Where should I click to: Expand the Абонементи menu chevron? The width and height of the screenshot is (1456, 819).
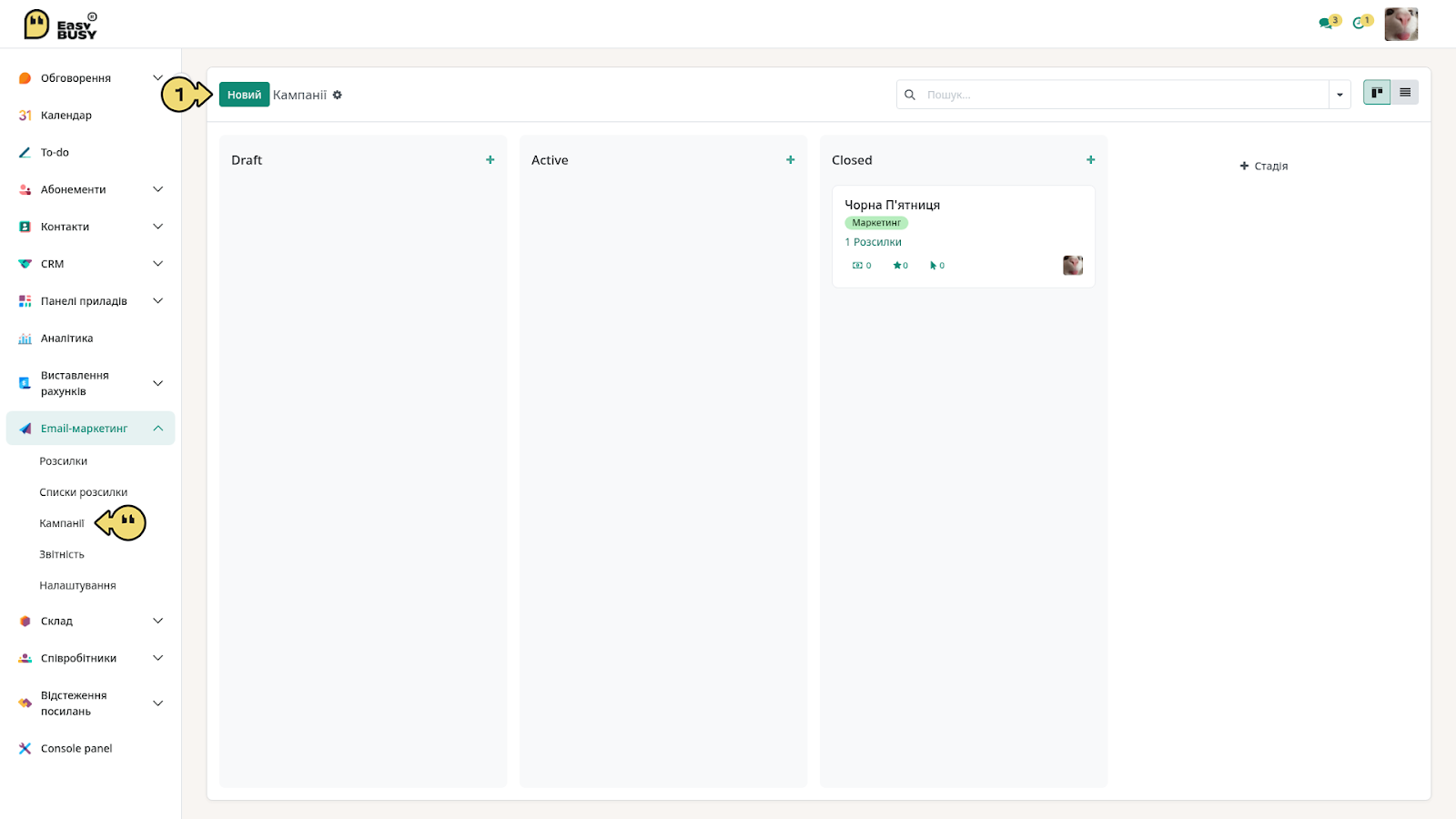tap(157, 189)
